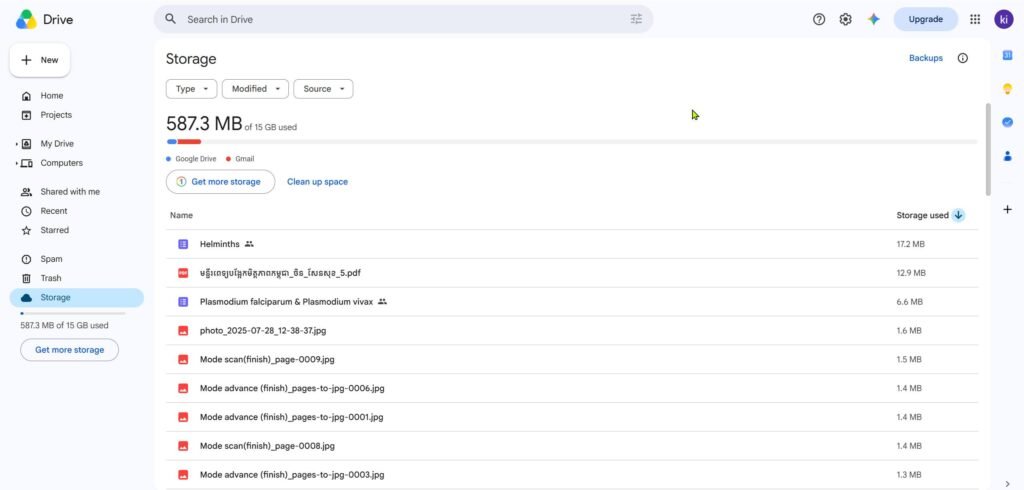Sort by the Name column header
Image resolution: width=1024 pixels, height=490 pixels.
click(181, 215)
